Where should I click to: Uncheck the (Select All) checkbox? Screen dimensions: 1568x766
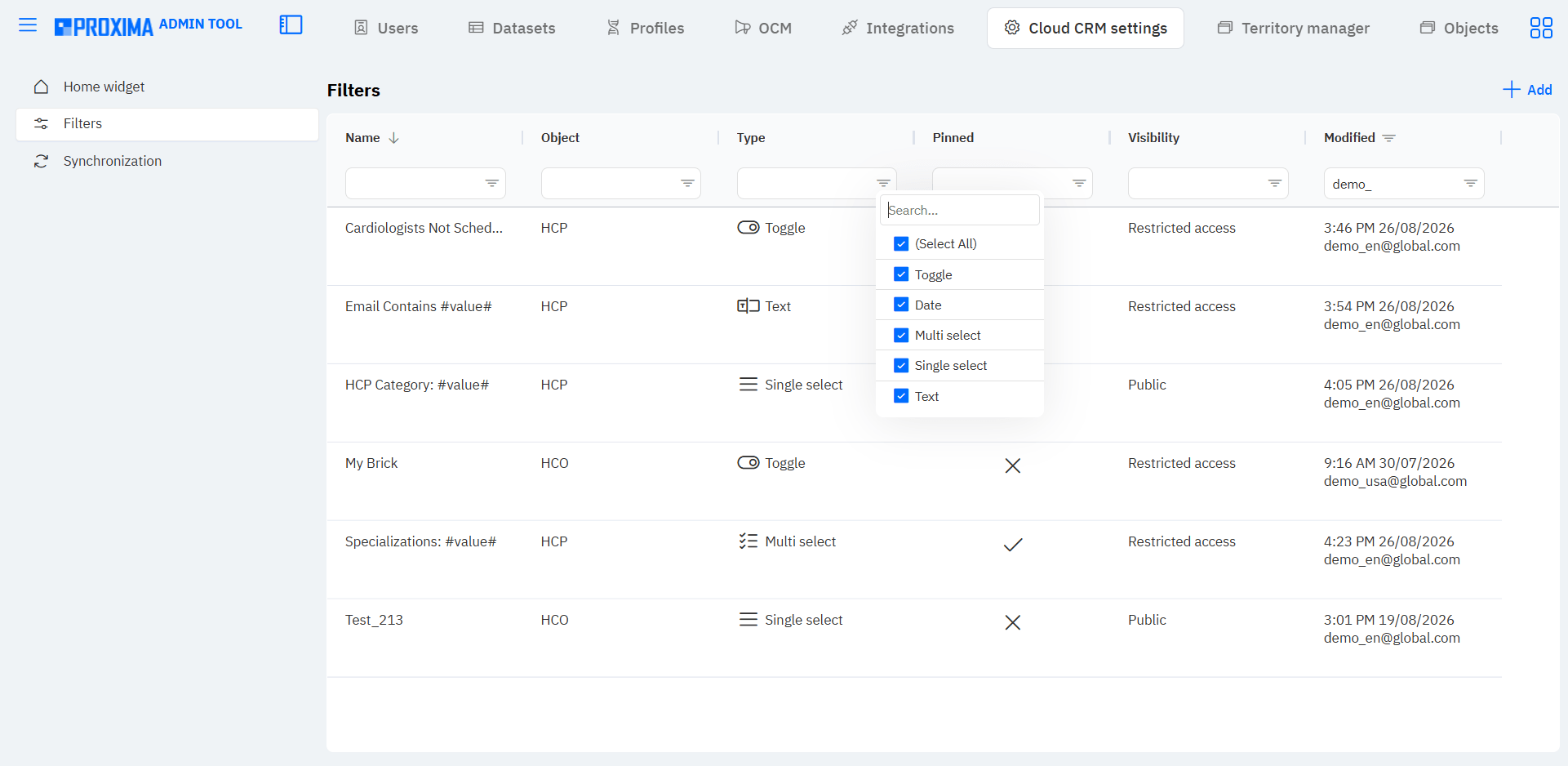(x=901, y=243)
